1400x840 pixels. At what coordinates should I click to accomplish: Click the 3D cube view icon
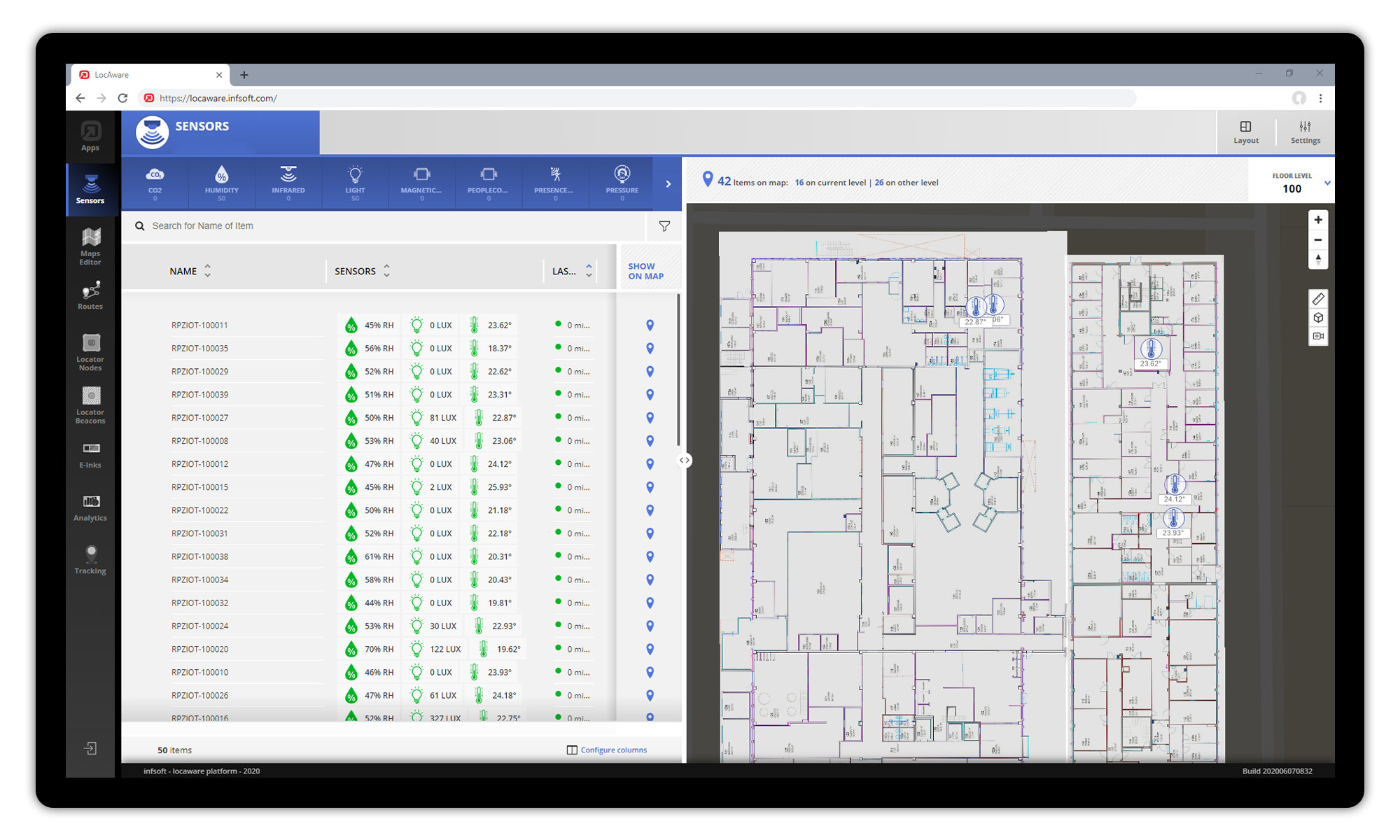tap(1318, 318)
